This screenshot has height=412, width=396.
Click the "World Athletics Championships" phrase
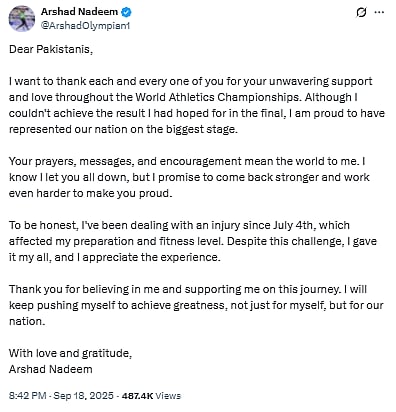(217, 97)
